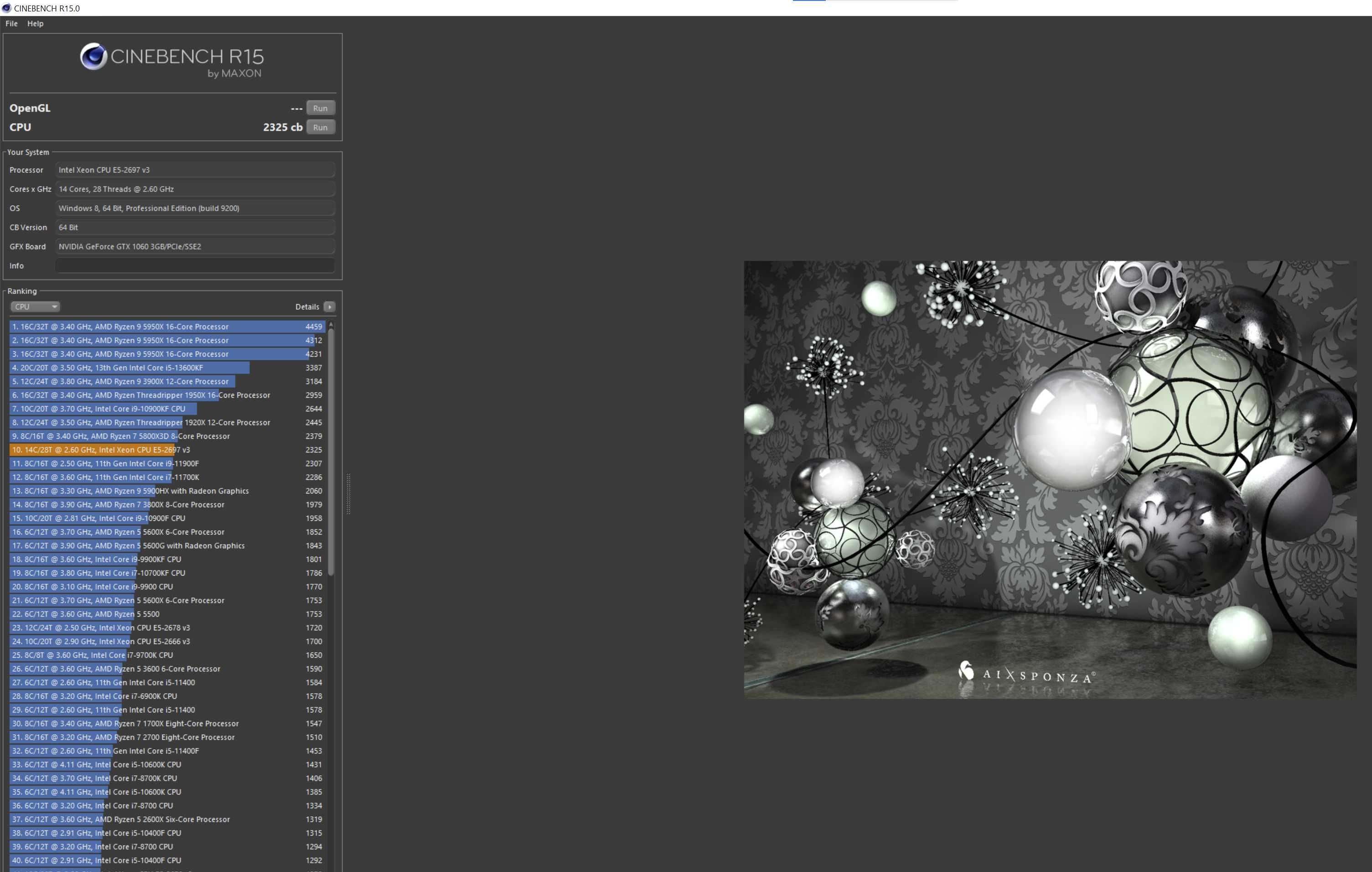Select the Core i7-8700K ranking row

point(167,778)
